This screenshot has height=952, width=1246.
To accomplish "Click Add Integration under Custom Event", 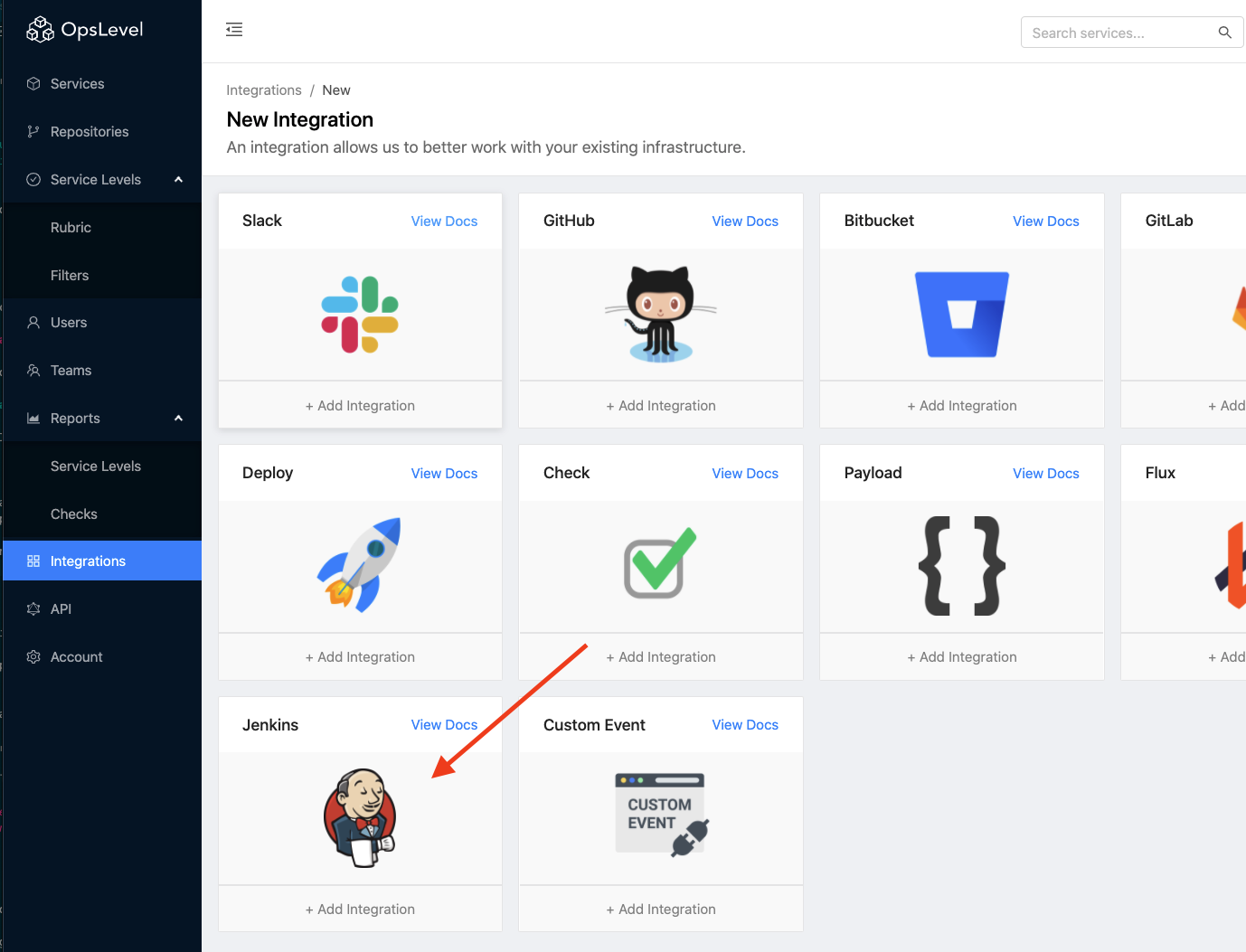I will tap(661, 910).
